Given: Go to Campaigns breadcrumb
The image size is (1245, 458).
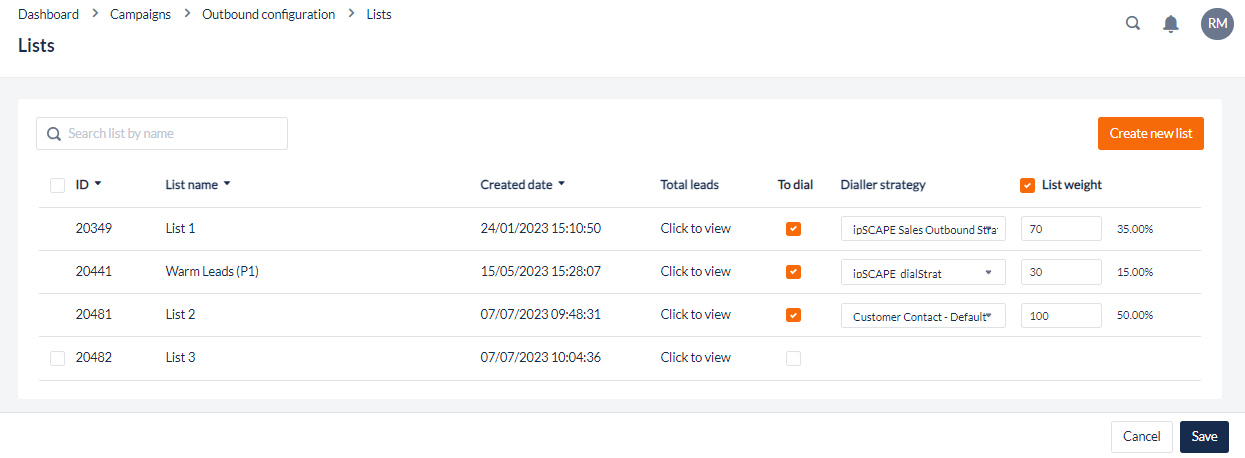Looking at the screenshot, I should (141, 15).
